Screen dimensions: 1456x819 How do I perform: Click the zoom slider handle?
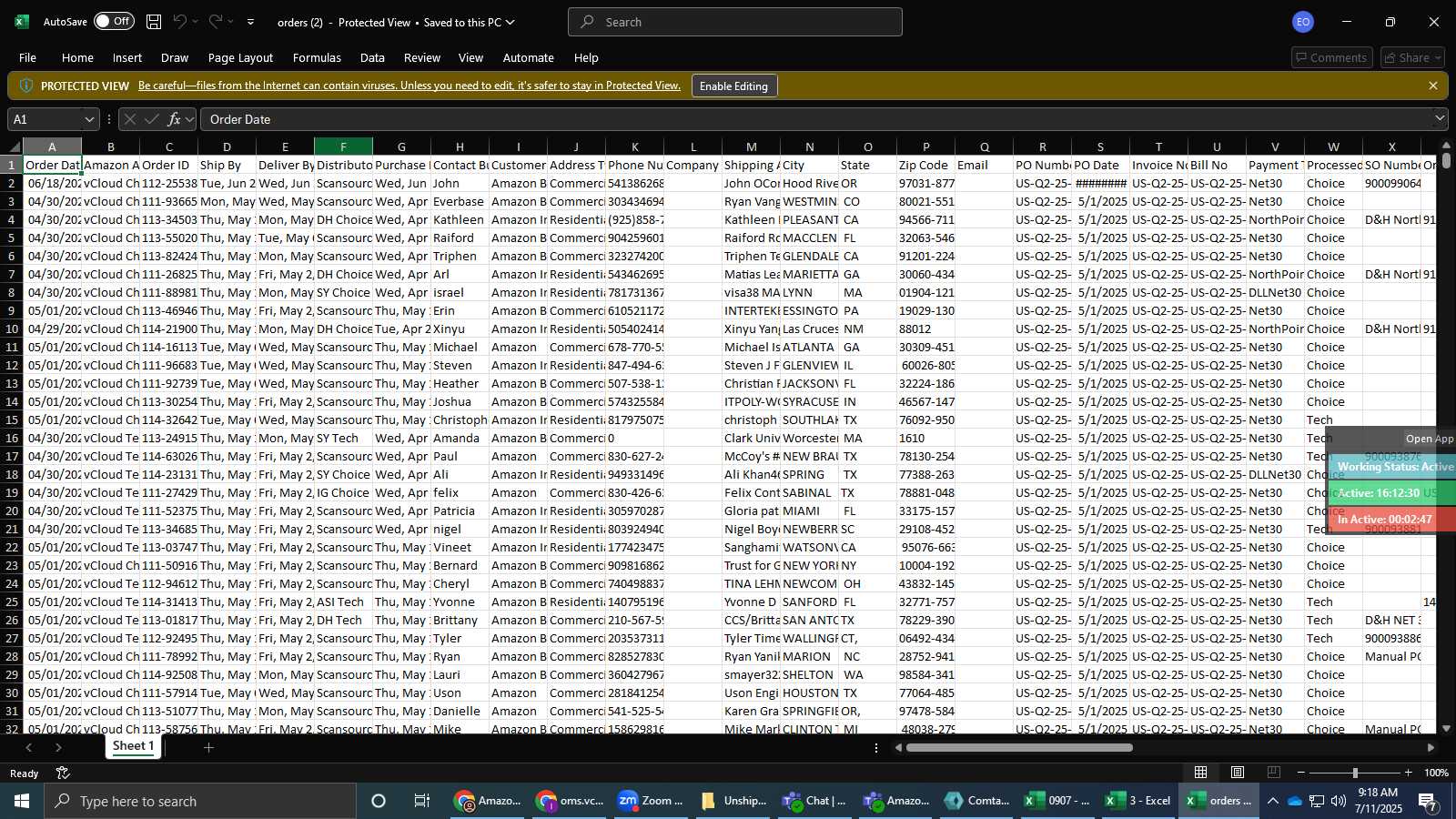[x=1355, y=773]
